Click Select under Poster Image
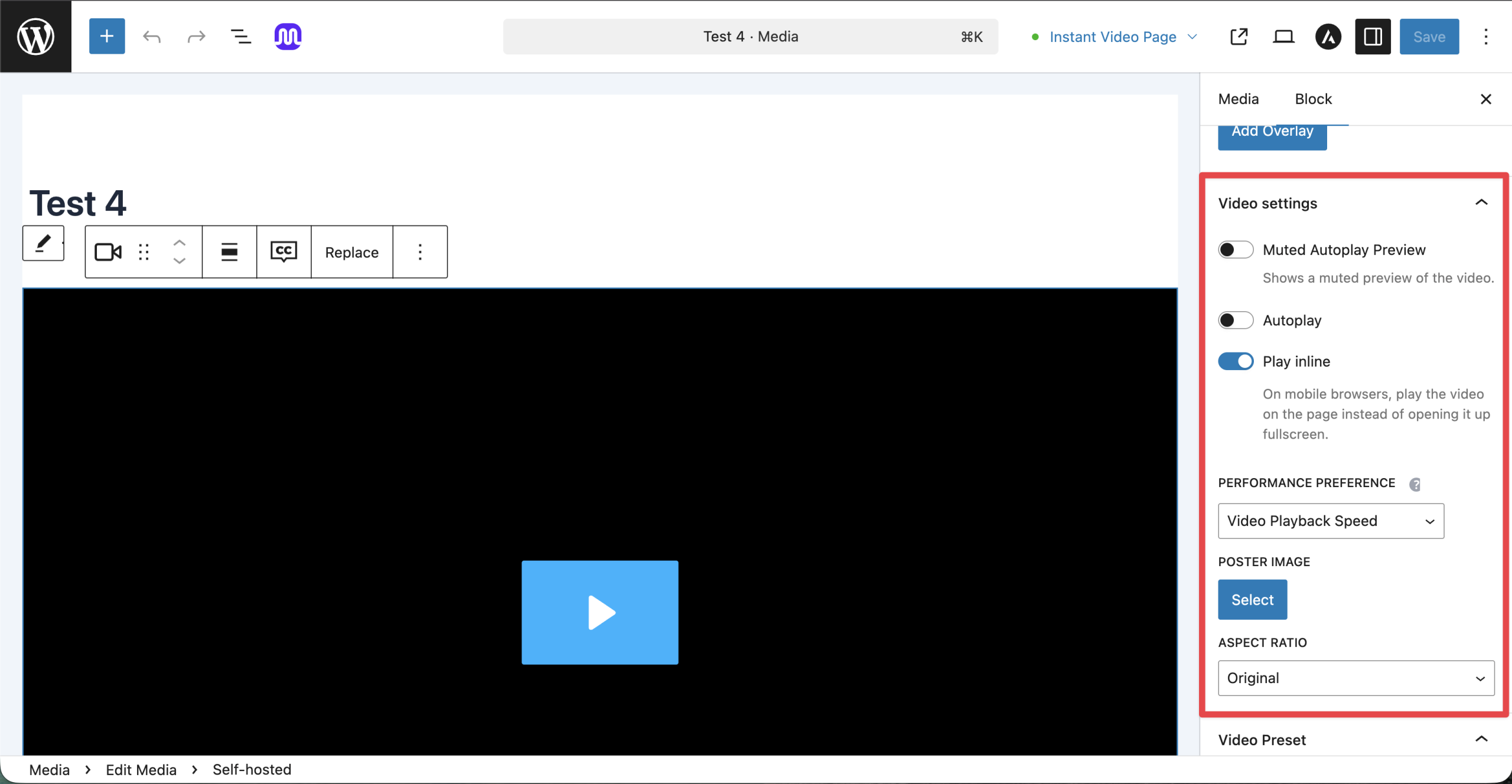This screenshot has height=784, width=1512. click(x=1252, y=599)
